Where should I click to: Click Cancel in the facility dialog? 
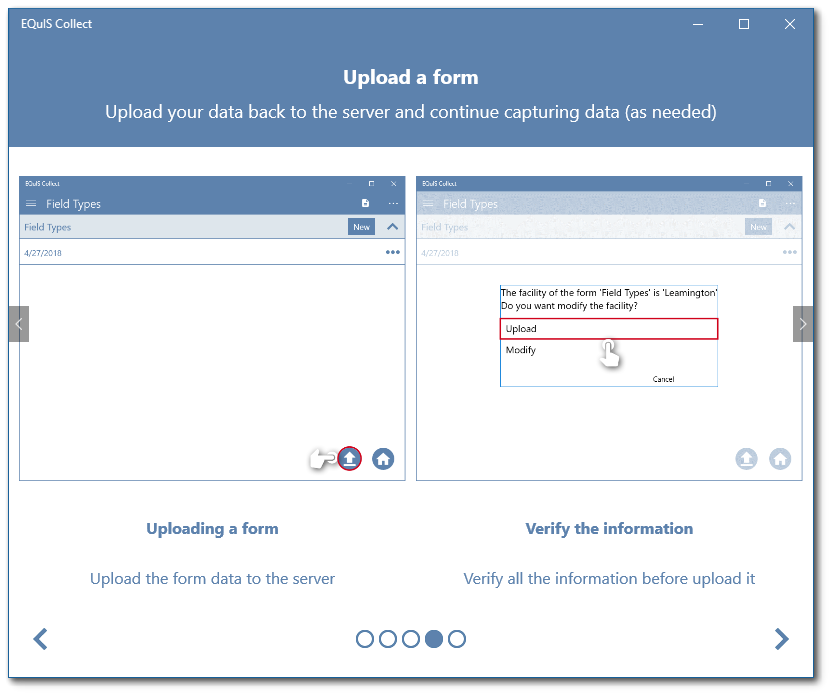pos(663,379)
